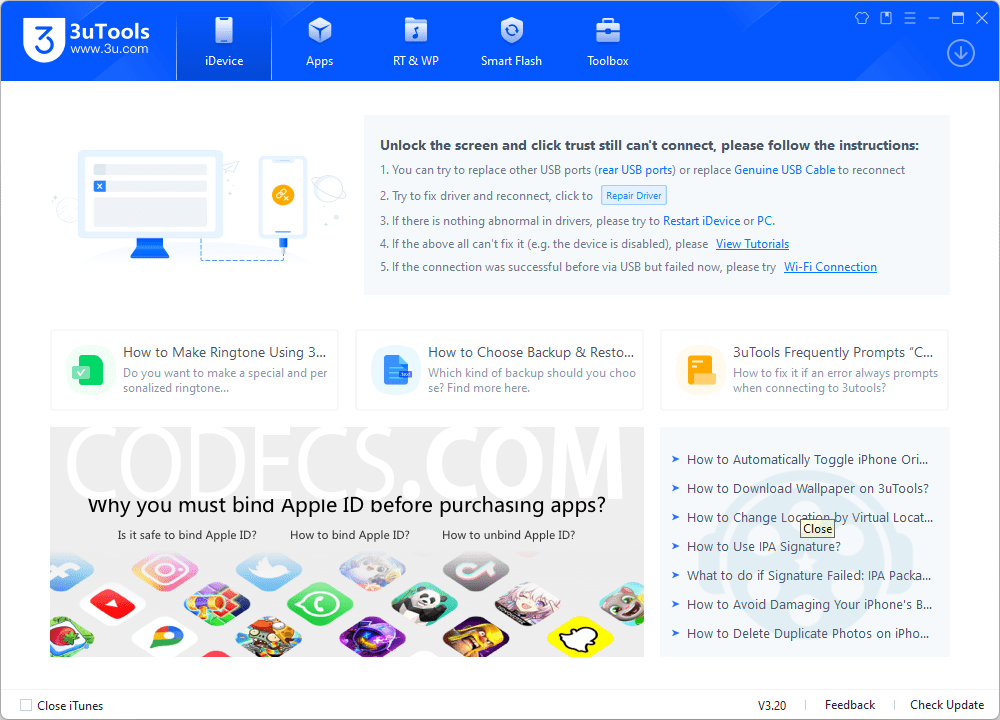Screen dimensions: 1000x720
Task: Click the YouTube icon in banner
Action: tap(113, 603)
